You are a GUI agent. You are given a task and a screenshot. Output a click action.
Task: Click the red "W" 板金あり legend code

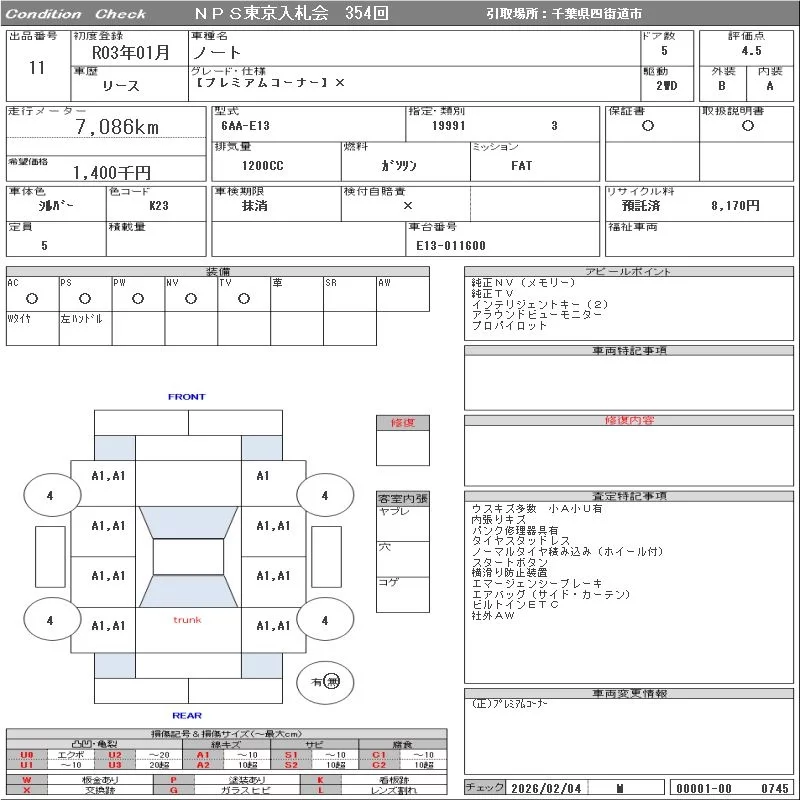point(27,780)
